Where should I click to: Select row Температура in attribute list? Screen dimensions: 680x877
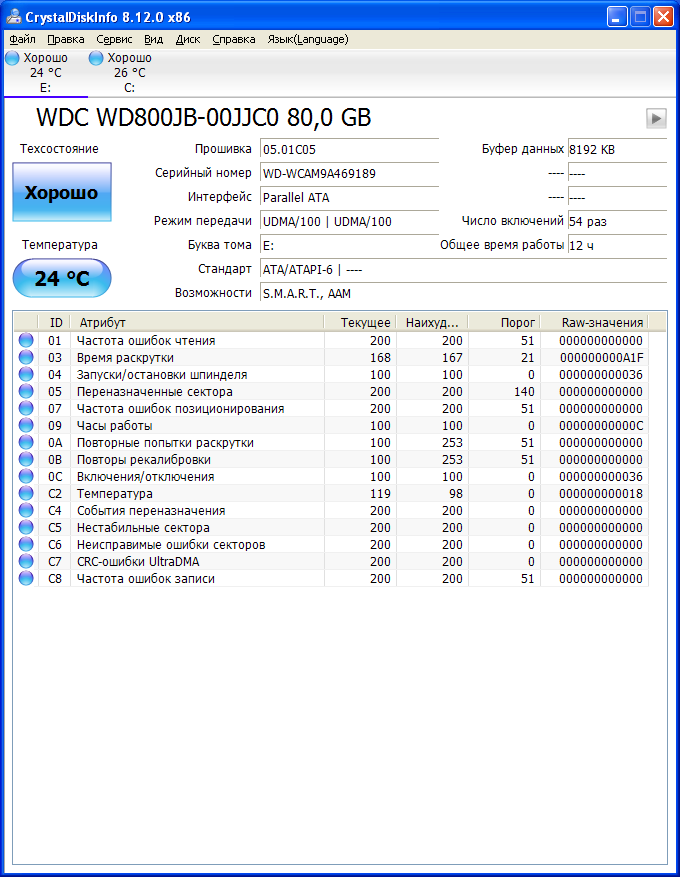pyautogui.click(x=331, y=493)
